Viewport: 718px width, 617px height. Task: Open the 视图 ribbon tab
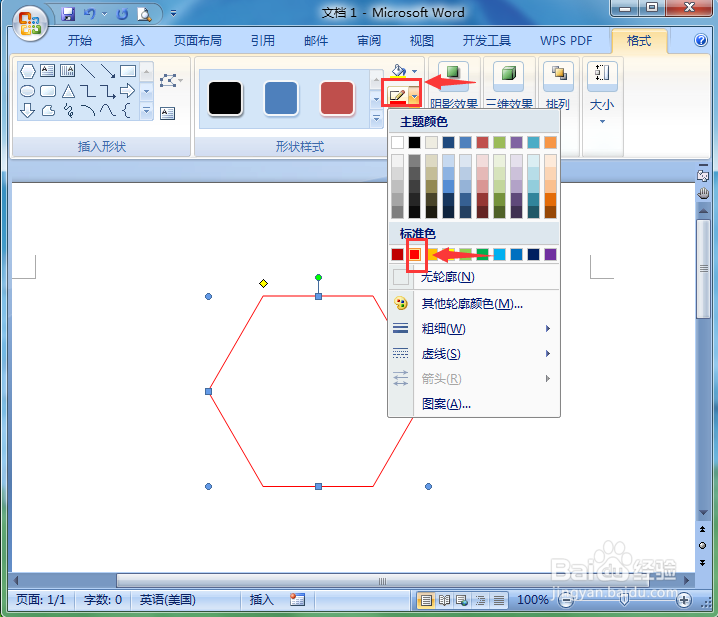pos(422,41)
